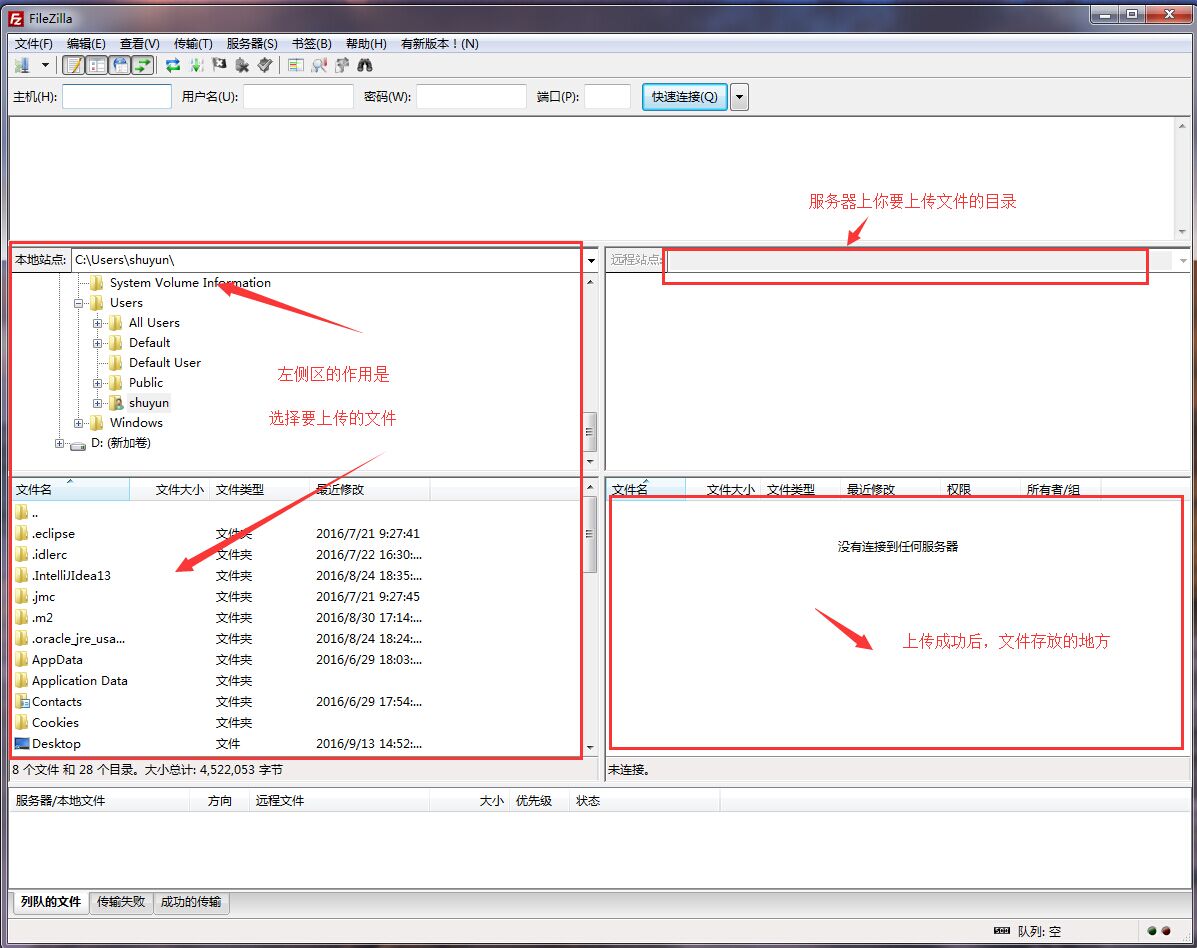Expand the Default folder node

tap(98, 343)
